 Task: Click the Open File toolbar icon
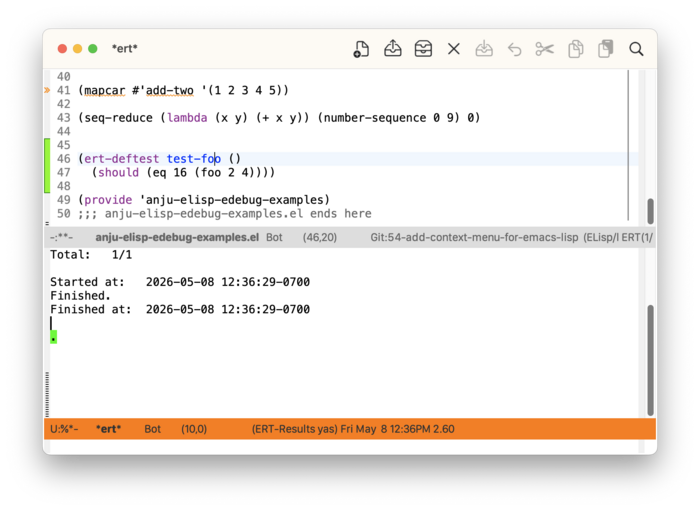392,48
